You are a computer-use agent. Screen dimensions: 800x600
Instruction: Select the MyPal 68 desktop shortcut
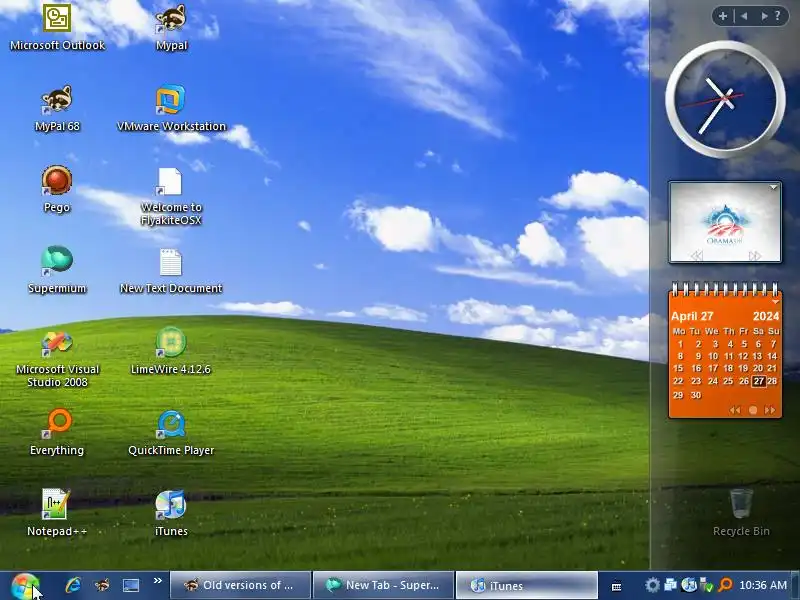pos(57,108)
